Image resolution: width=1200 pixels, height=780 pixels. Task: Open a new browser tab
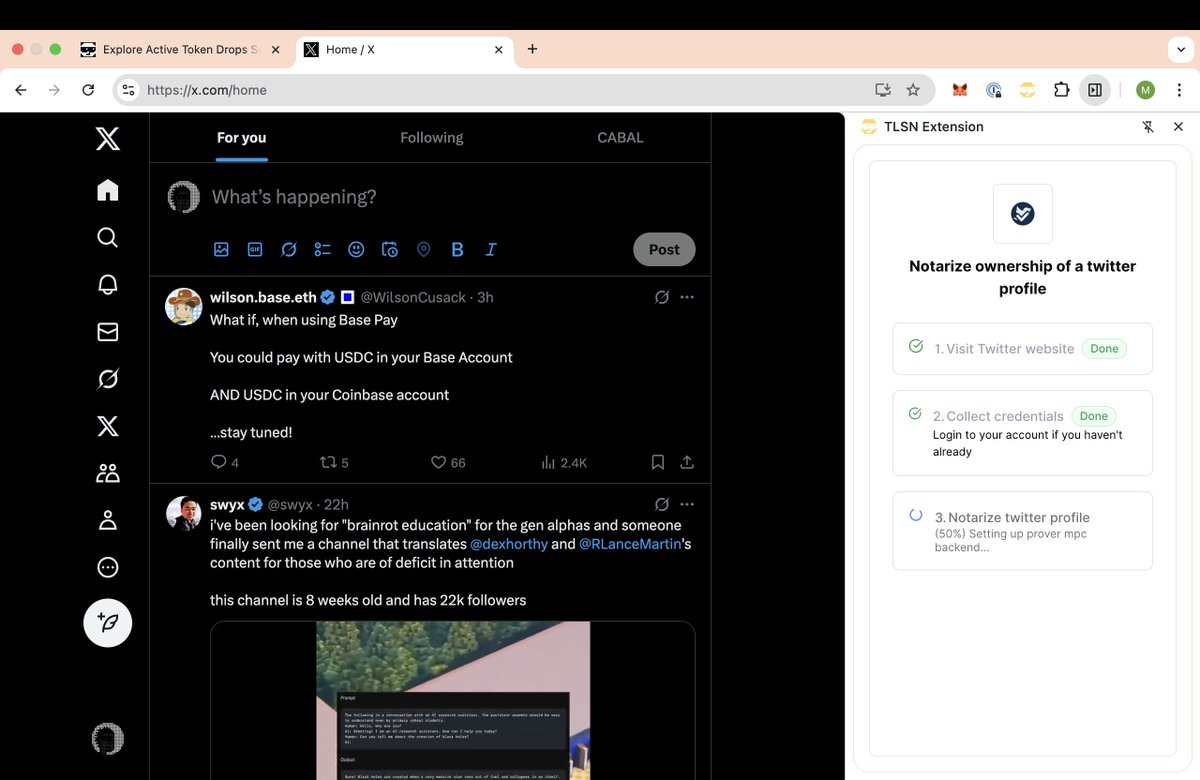pyautogui.click(x=532, y=49)
